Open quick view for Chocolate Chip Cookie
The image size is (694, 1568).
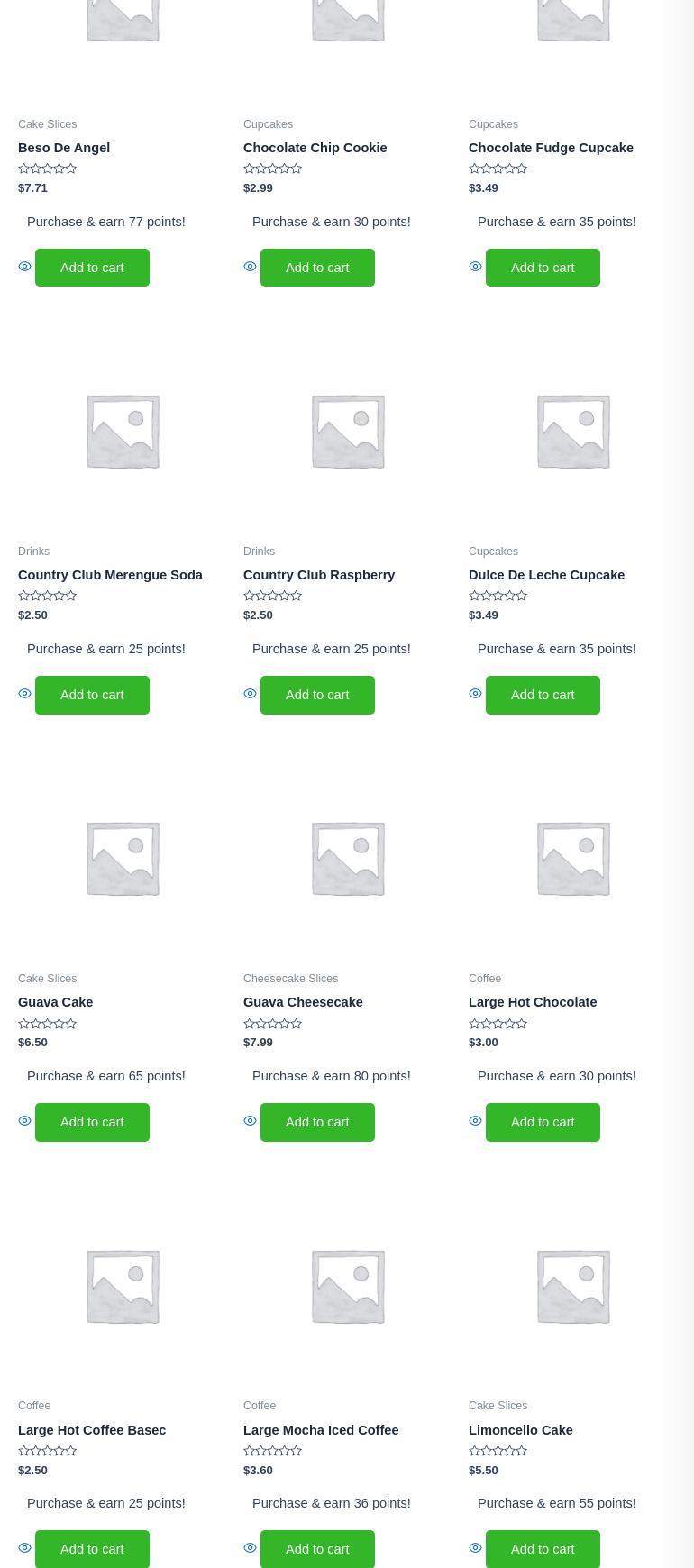250,267
